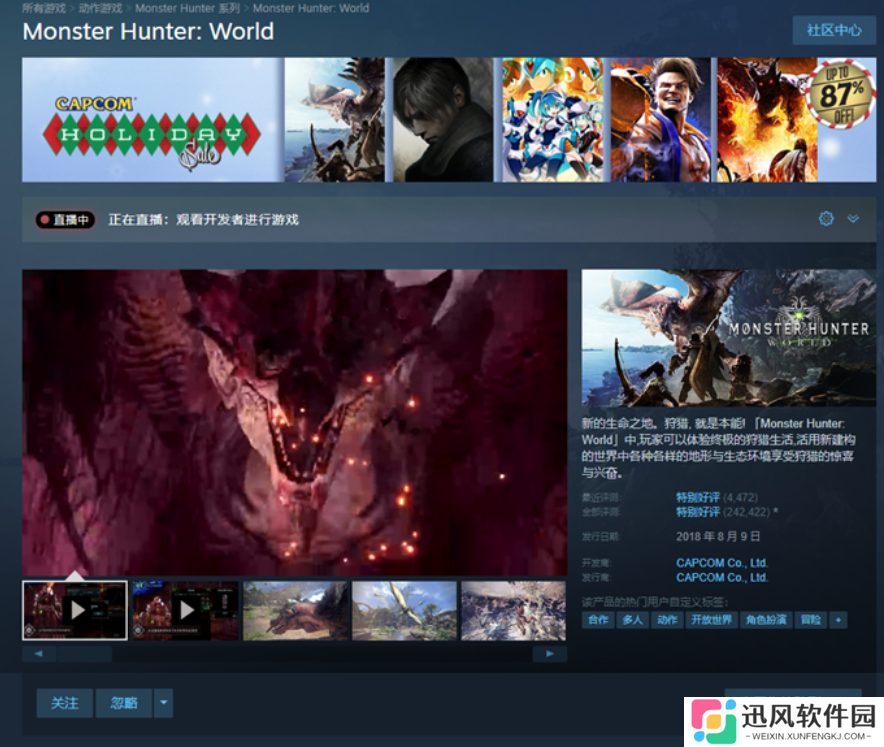Select the 冒险 tag
Image resolution: width=884 pixels, height=747 pixels.
(x=811, y=620)
